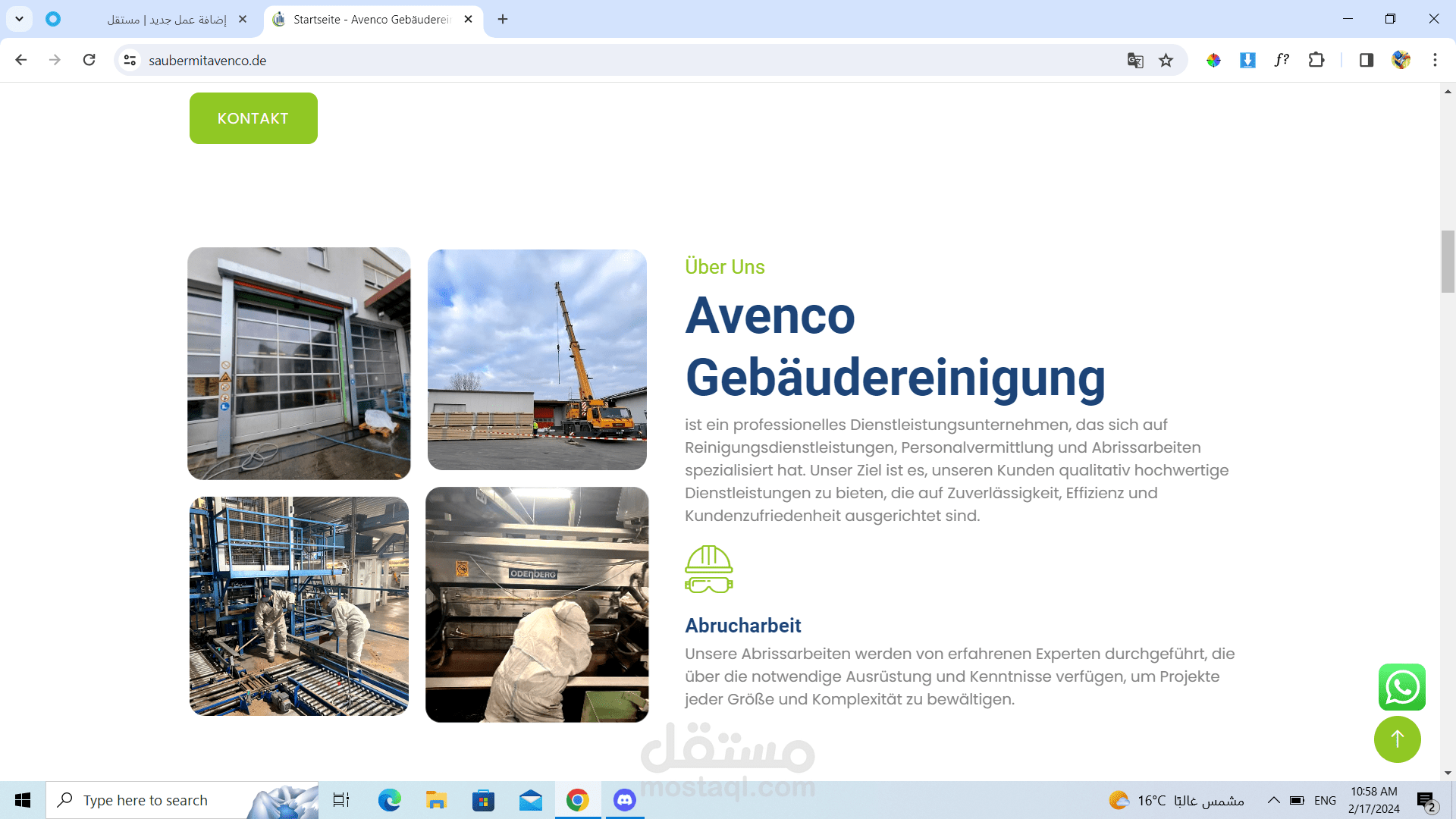Reload the page with the refresh icon
This screenshot has height=819, width=1456.
(x=89, y=60)
